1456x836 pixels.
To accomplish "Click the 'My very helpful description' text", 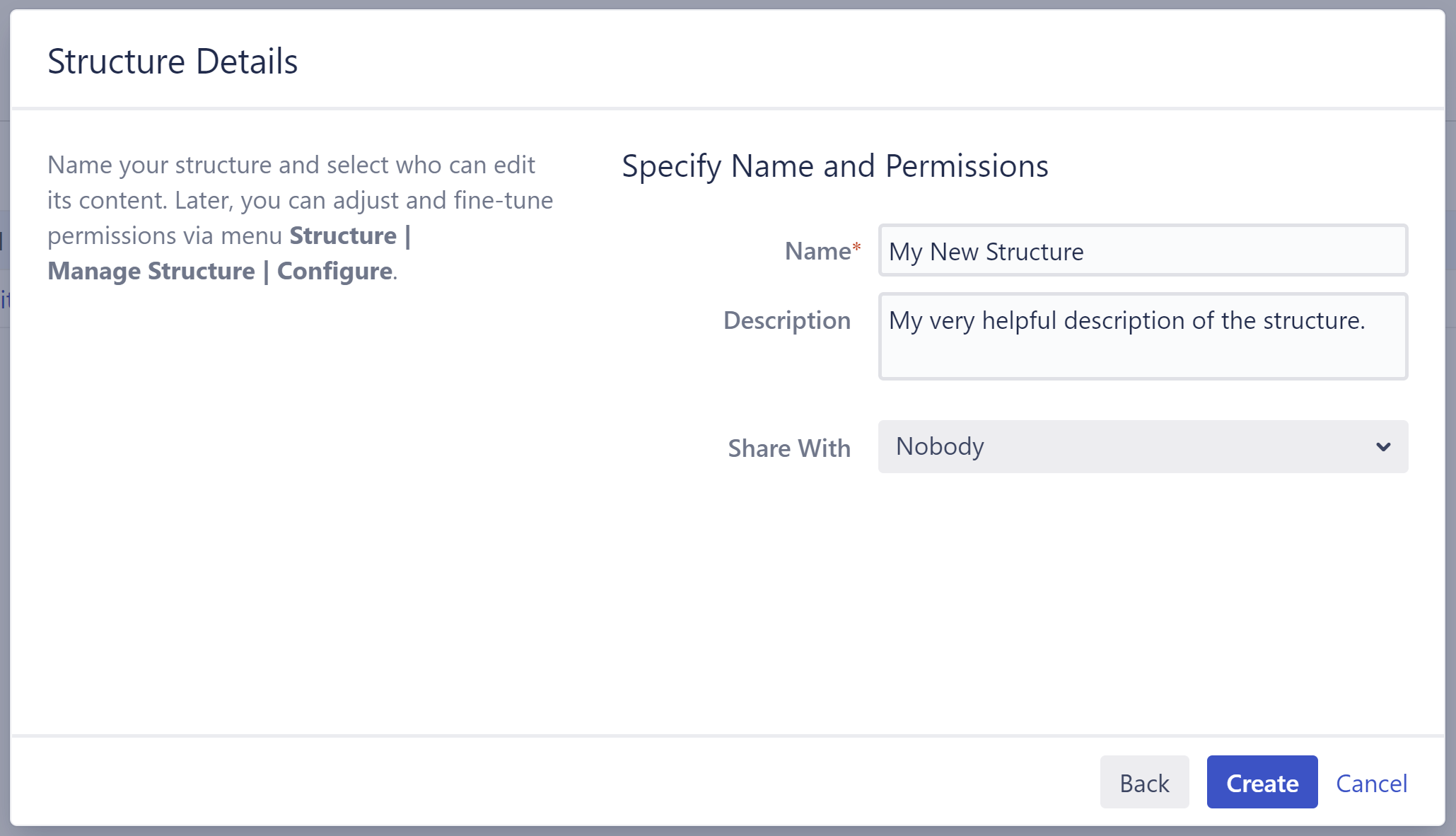I will click(1126, 320).
